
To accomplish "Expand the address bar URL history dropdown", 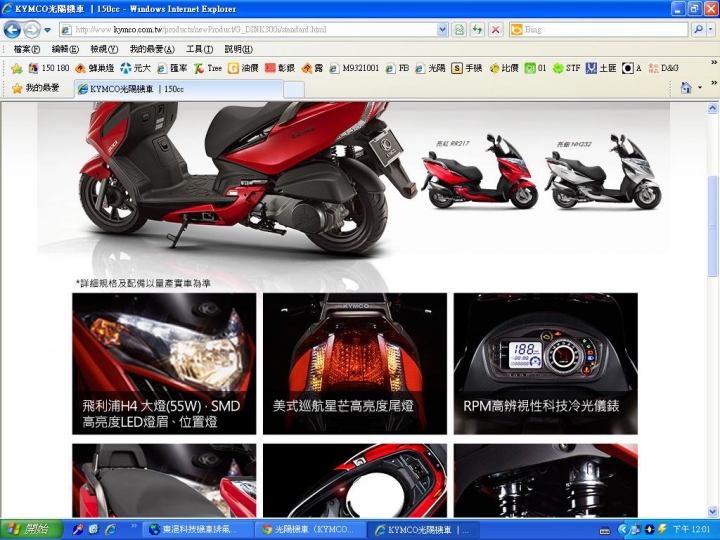I will [442, 30].
